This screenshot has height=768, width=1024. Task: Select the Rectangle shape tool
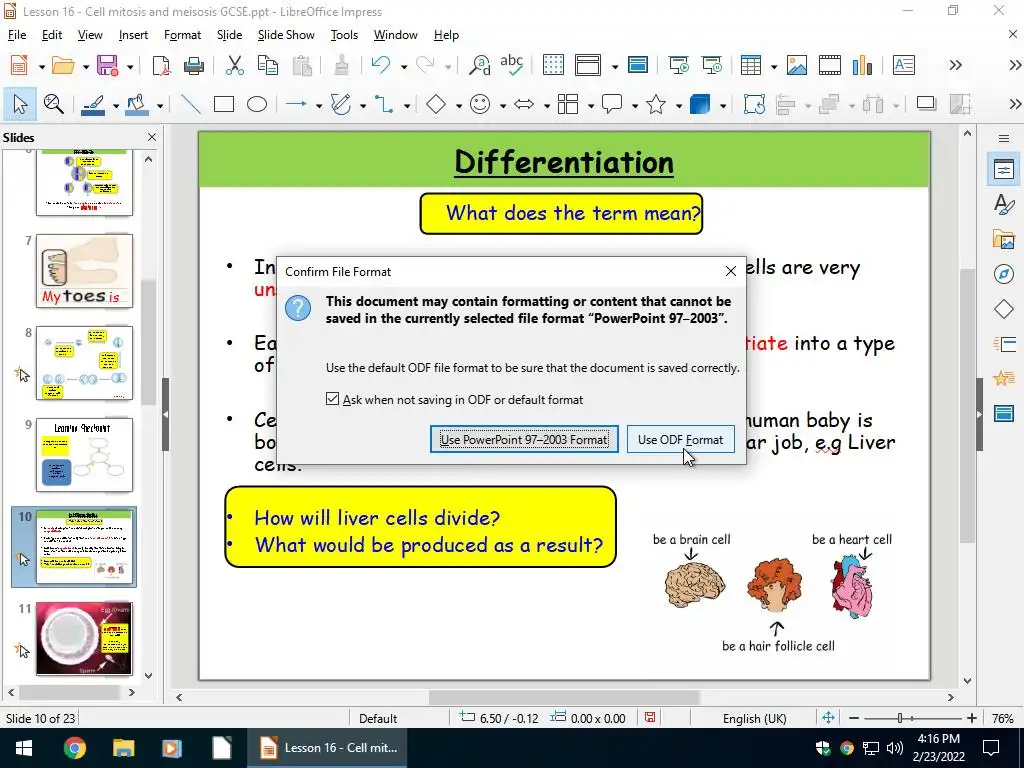click(223, 104)
